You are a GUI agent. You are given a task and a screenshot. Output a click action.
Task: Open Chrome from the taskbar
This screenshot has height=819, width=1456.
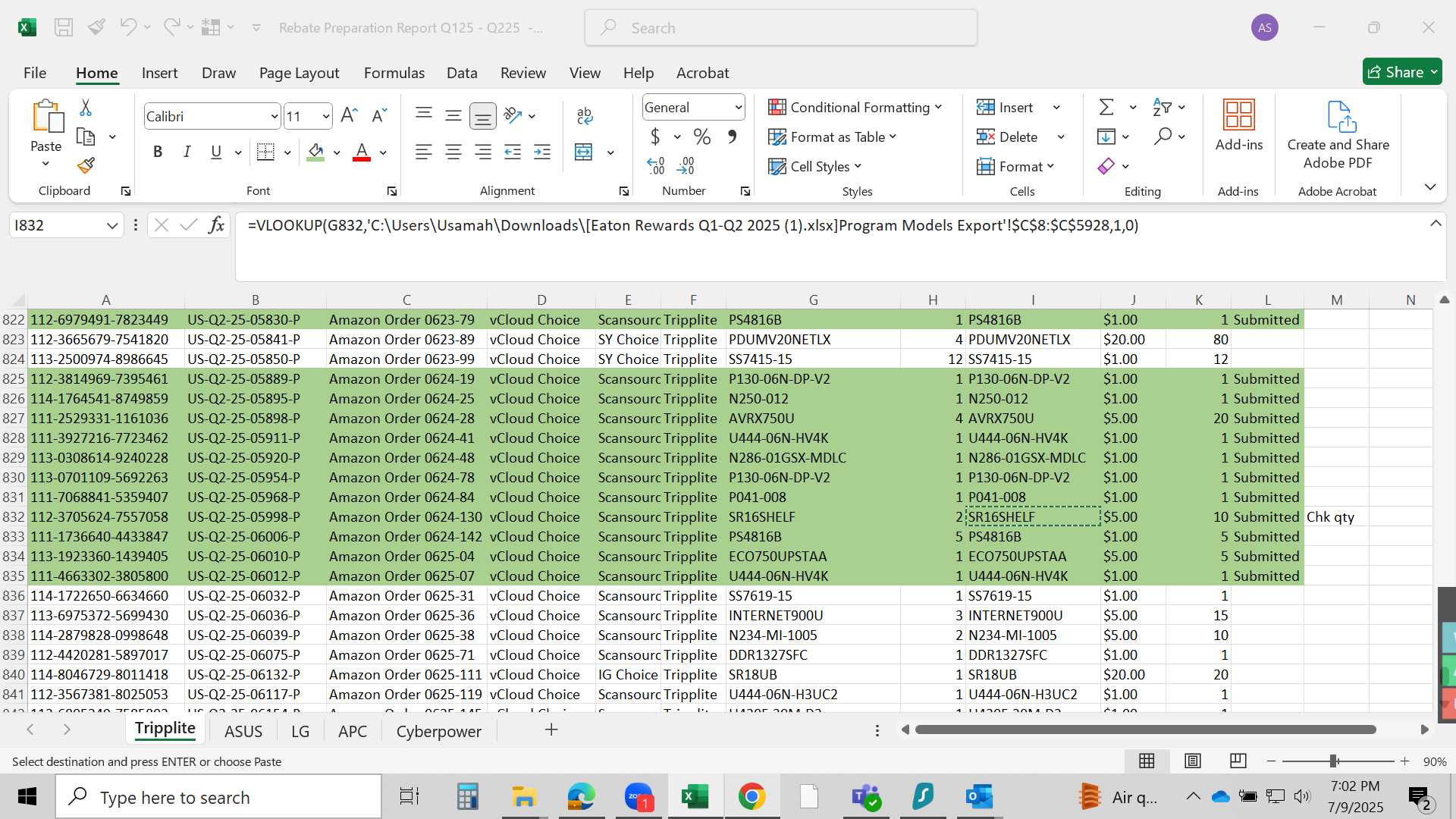coord(752,796)
